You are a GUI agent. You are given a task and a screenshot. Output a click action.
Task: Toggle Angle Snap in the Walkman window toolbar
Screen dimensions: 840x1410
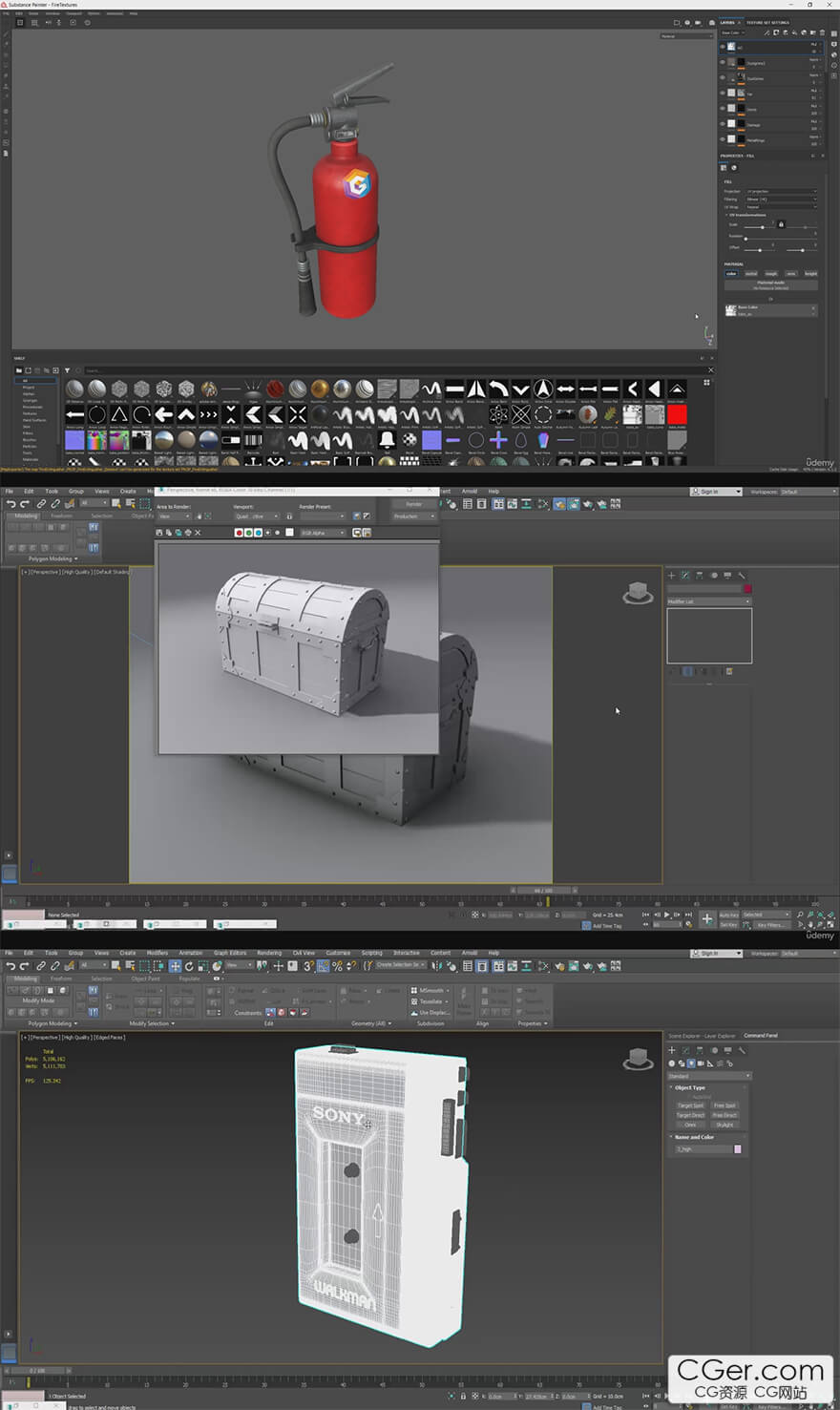pyautogui.click(x=324, y=966)
